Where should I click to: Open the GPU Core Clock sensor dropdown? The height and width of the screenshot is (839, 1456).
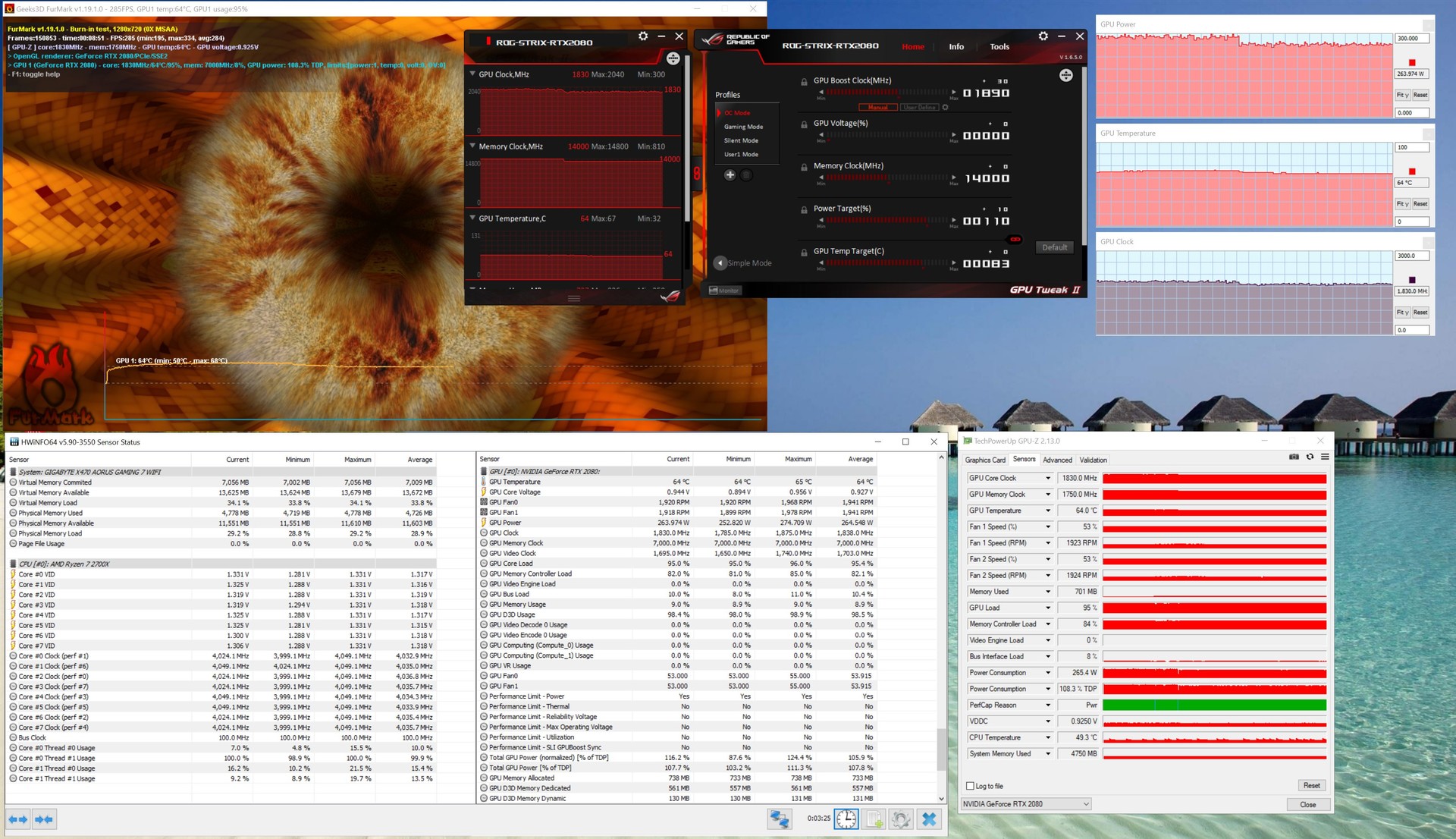1048,478
